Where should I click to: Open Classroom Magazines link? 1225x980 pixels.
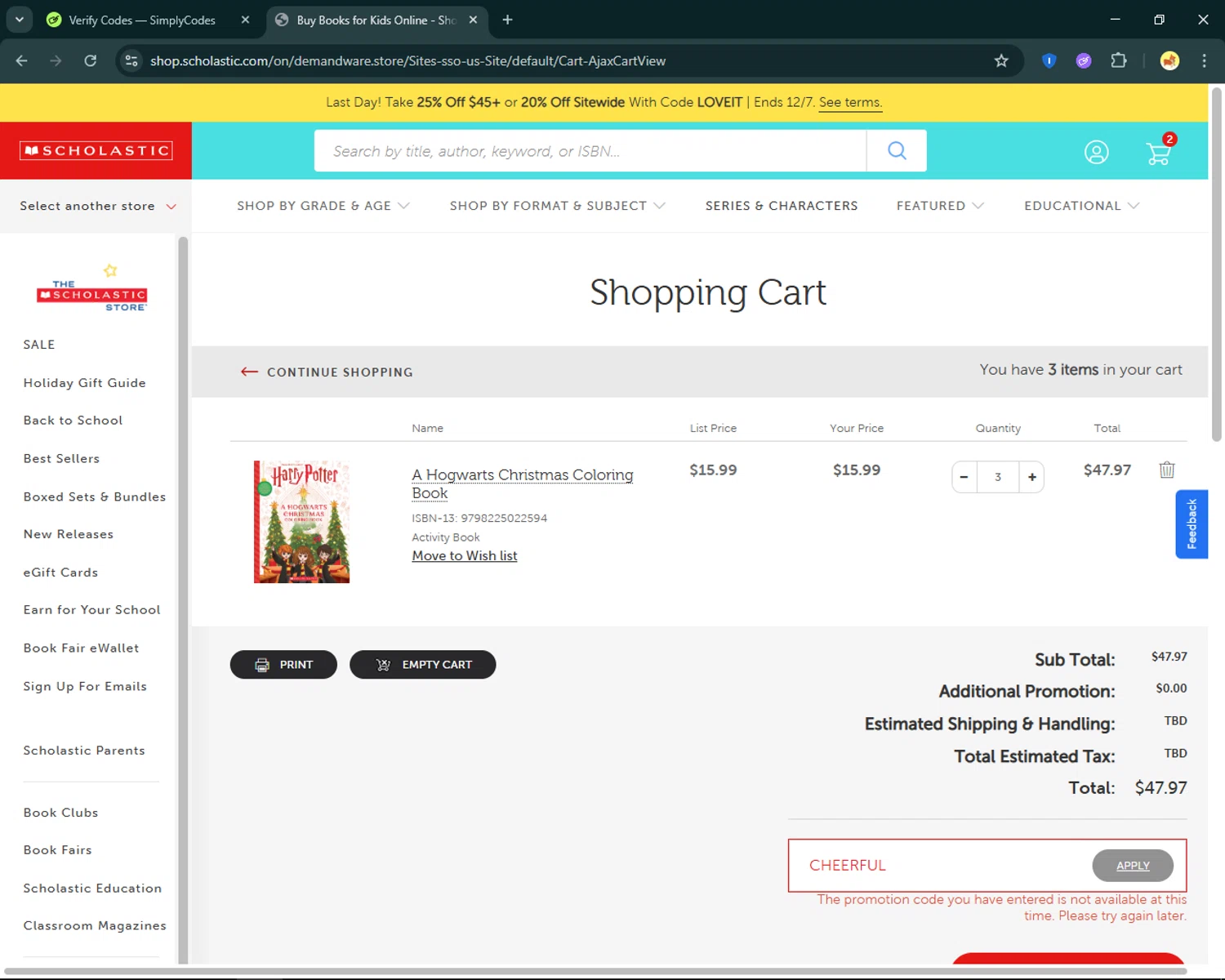(x=95, y=926)
